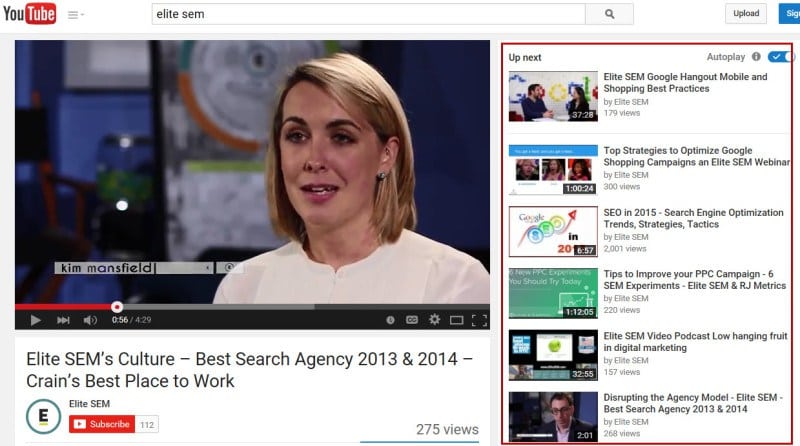Screen dimensions: 800x446
Task: Expand the guide menu next to logo
Action: point(75,15)
